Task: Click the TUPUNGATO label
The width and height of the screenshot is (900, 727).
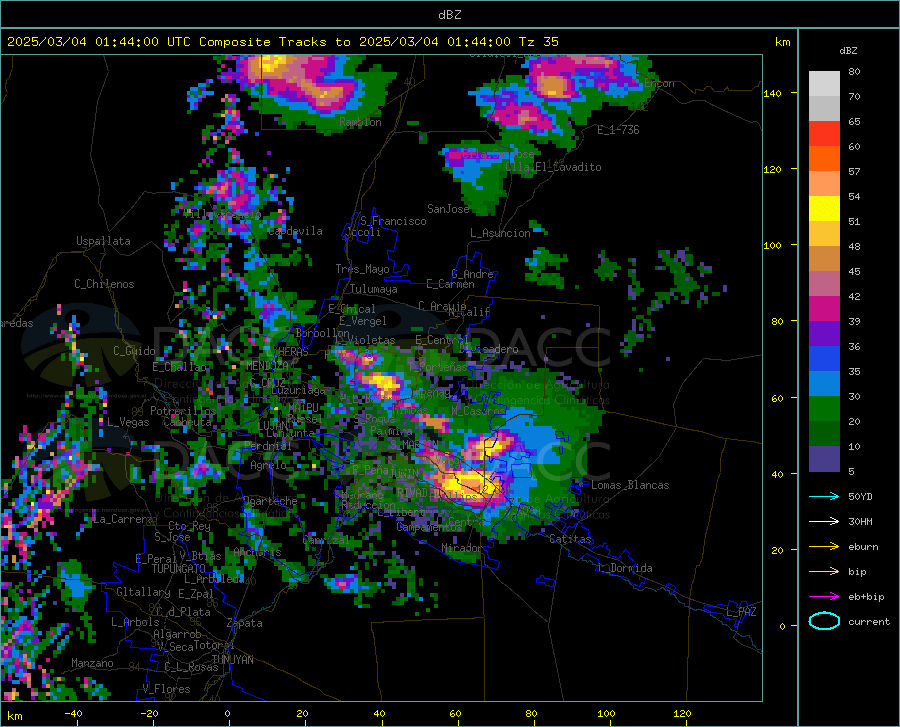Action: (x=179, y=569)
